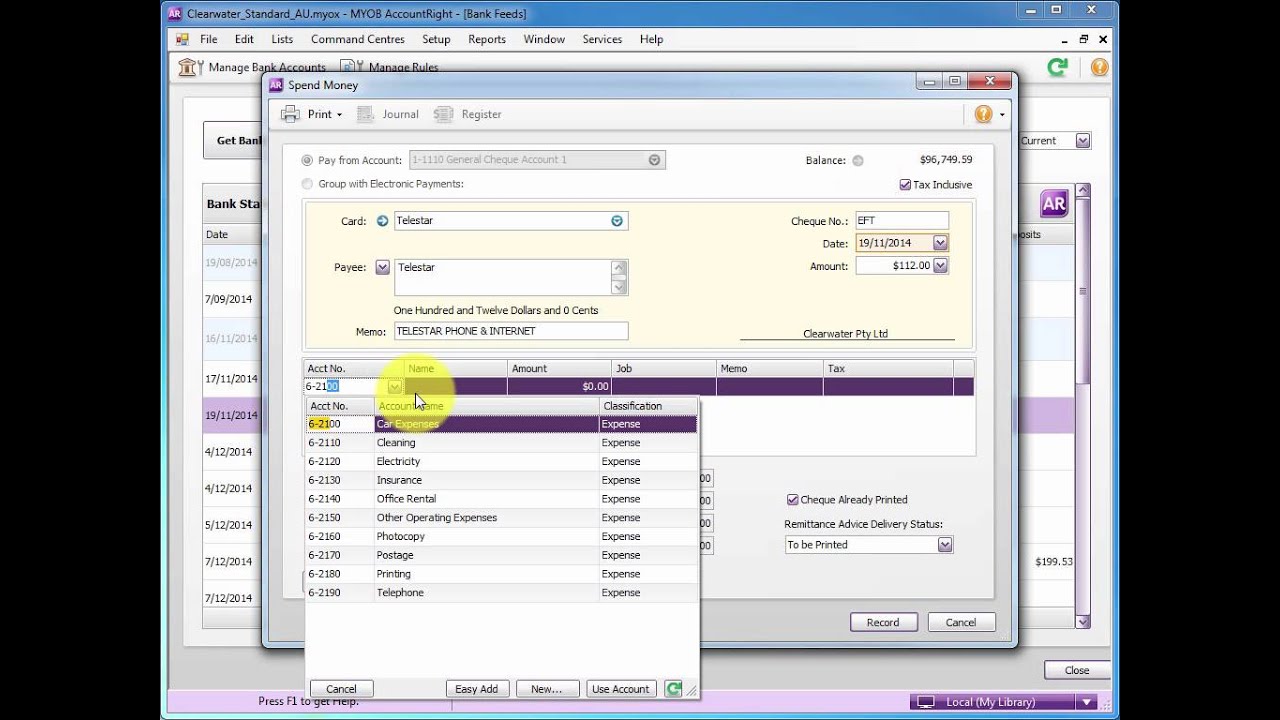The height and width of the screenshot is (720, 1280).
Task: Click the Get Bank button in Bank Feeds
Action: pyautogui.click(x=234, y=141)
